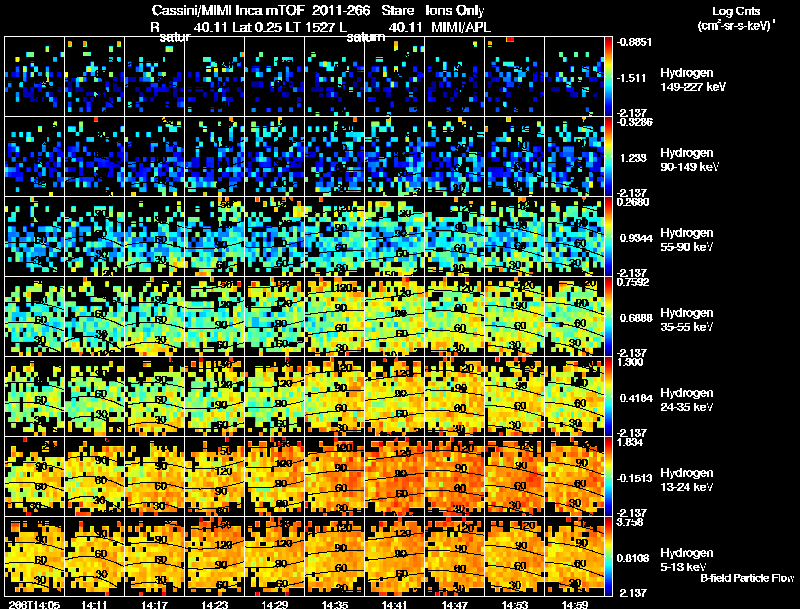Click the 14:17 time axis label
Image resolution: width=800 pixels, height=609 pixels.
point(155,604)
